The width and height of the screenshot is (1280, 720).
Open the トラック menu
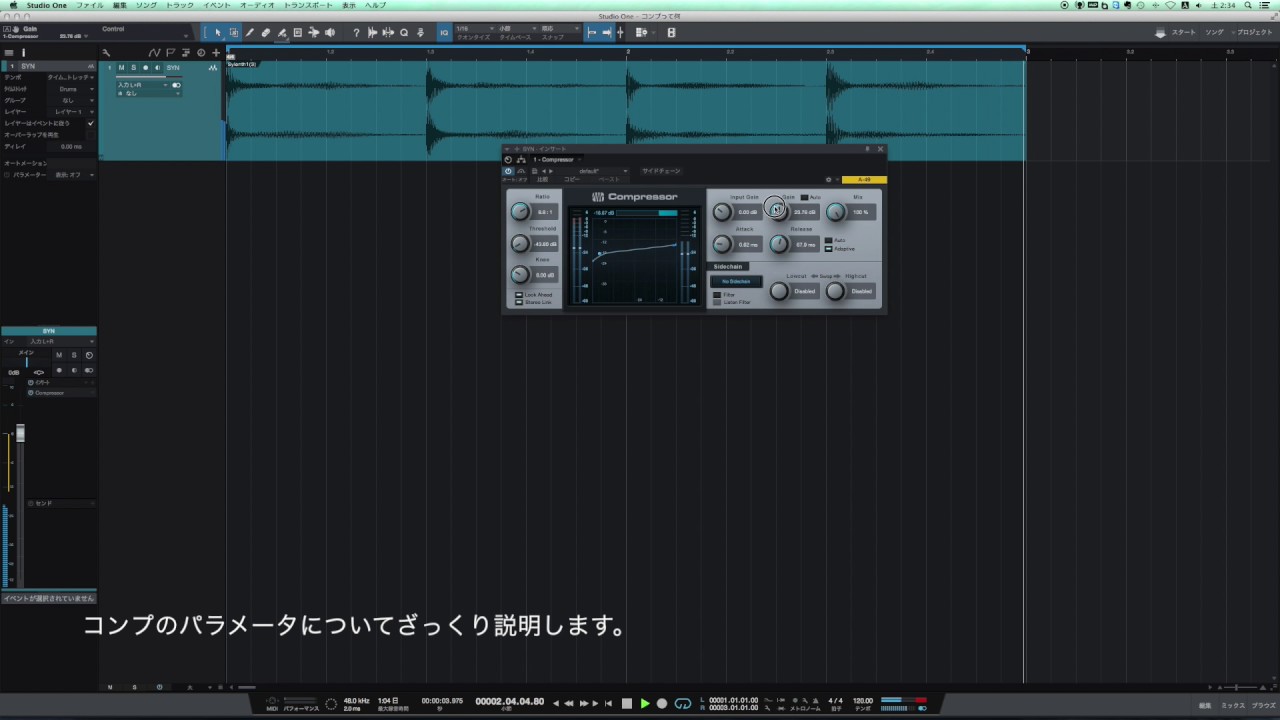pos(180,5)
